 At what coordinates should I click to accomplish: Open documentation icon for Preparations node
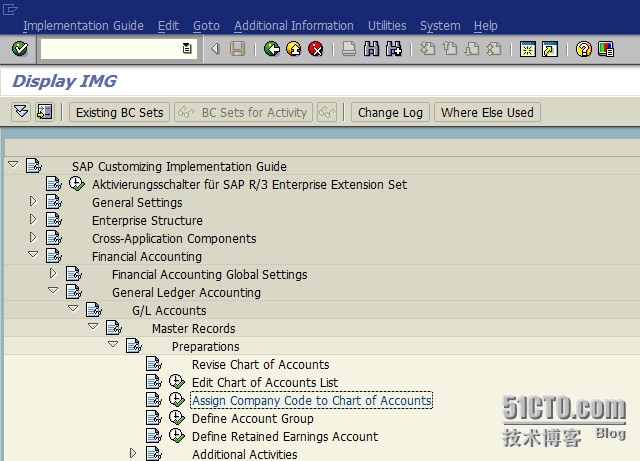click(134, 346)
